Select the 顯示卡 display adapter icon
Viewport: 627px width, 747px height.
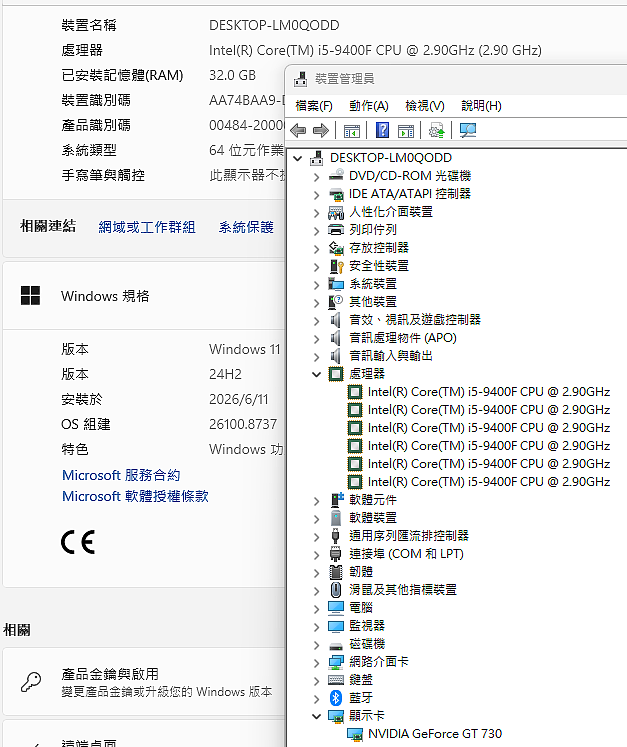click(336, 716)
